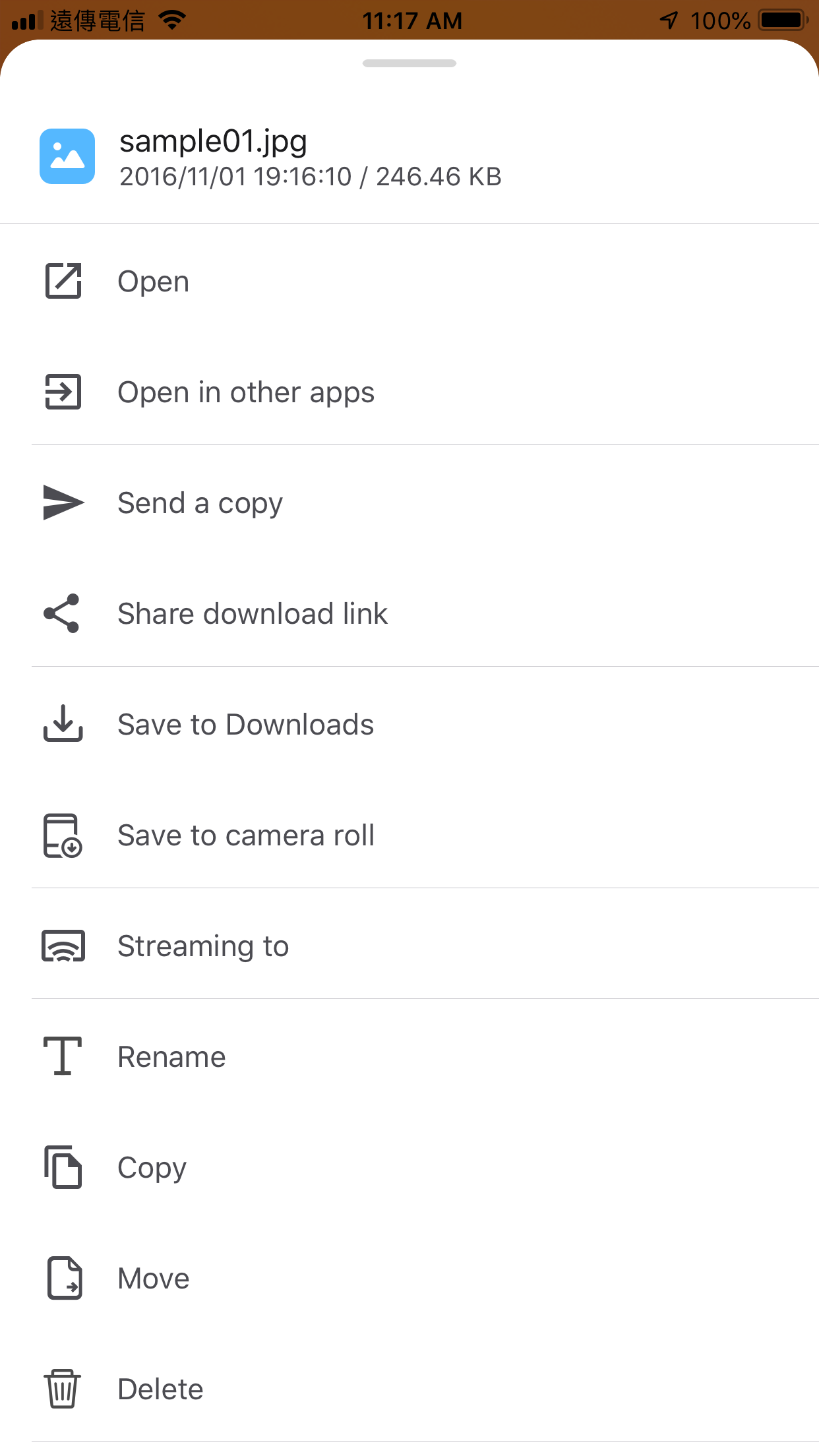Tap the Save to camera roll icon
Screen dimensions: 819x1456
point(63,835)
